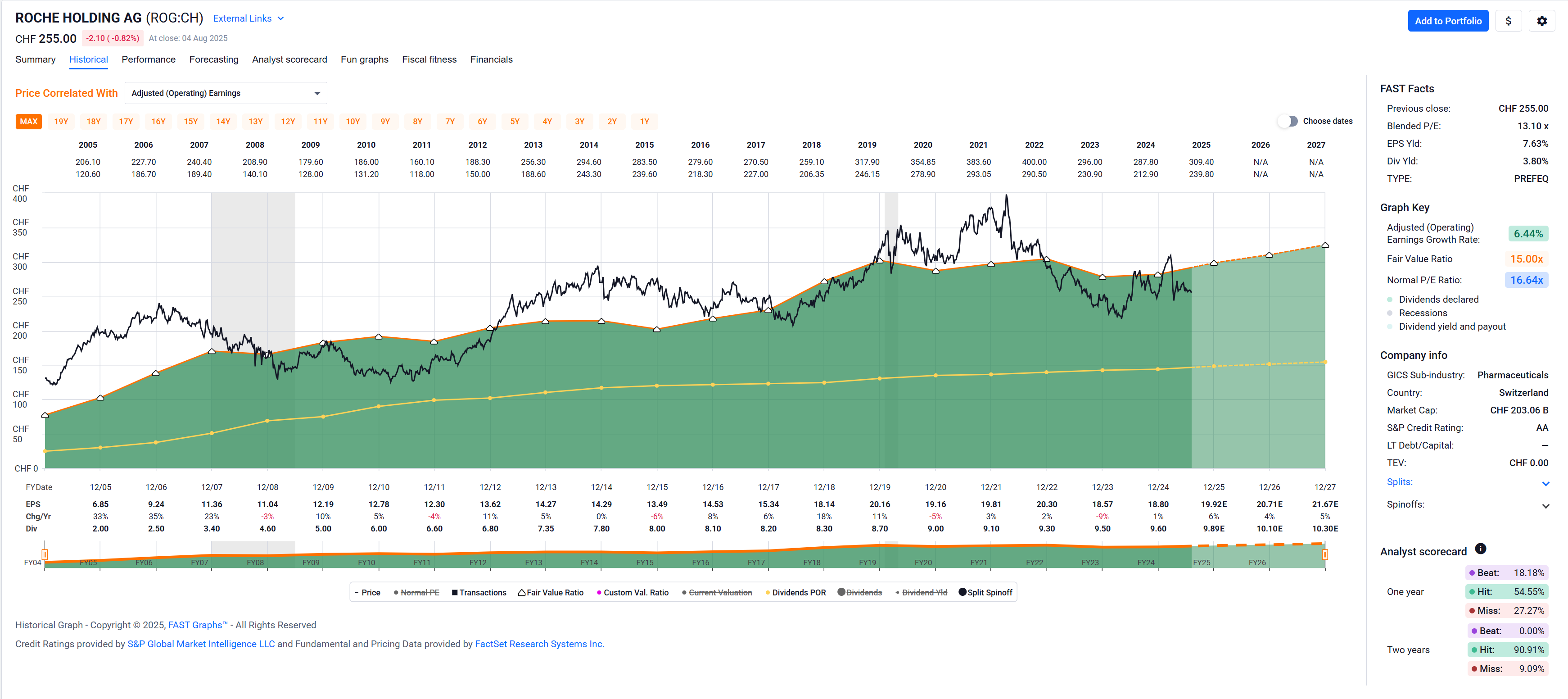
Task: Open the Financials tab
Action: tap(491, 59)
